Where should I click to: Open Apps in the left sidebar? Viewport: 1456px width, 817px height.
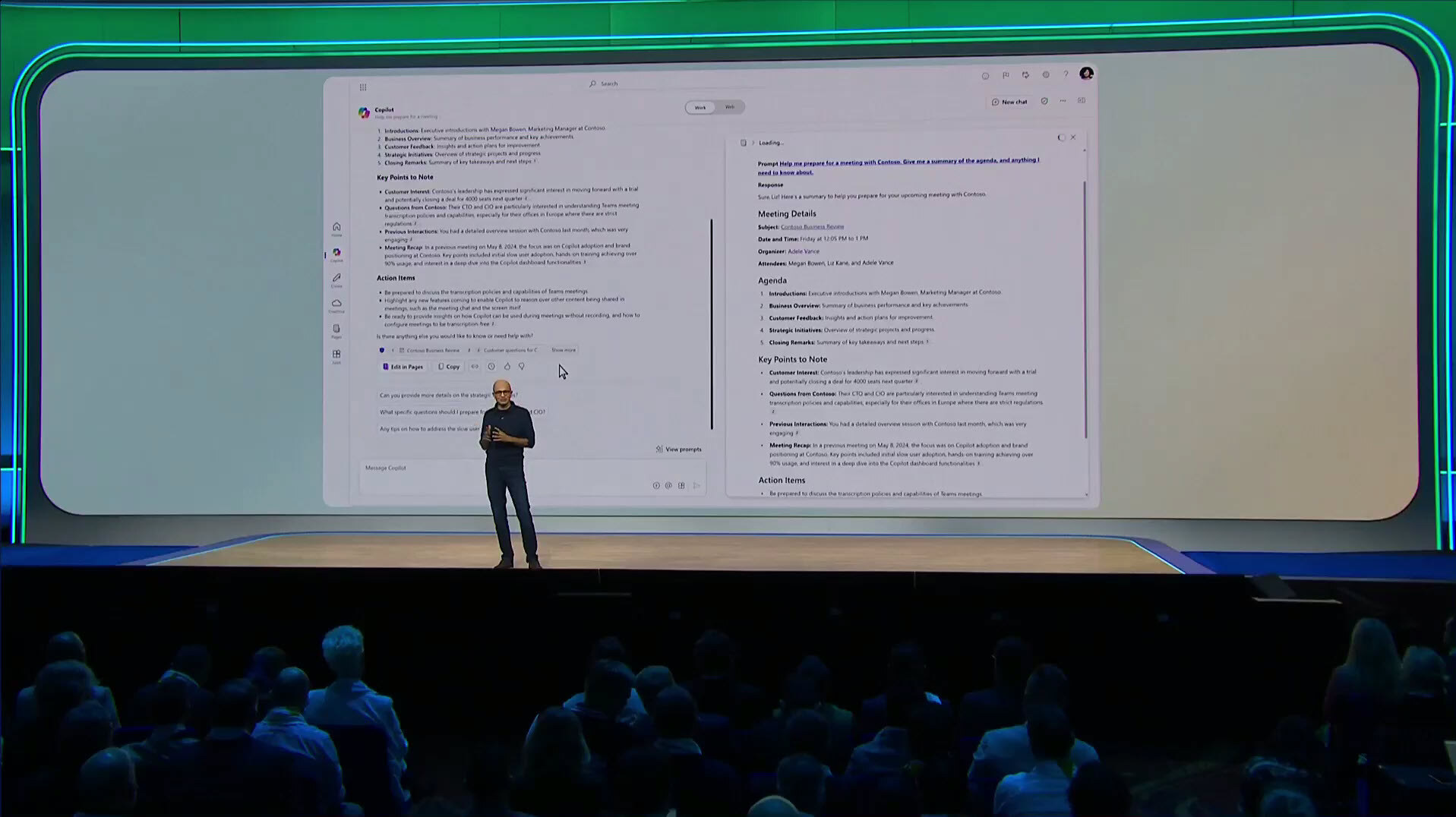click(336, 355)
